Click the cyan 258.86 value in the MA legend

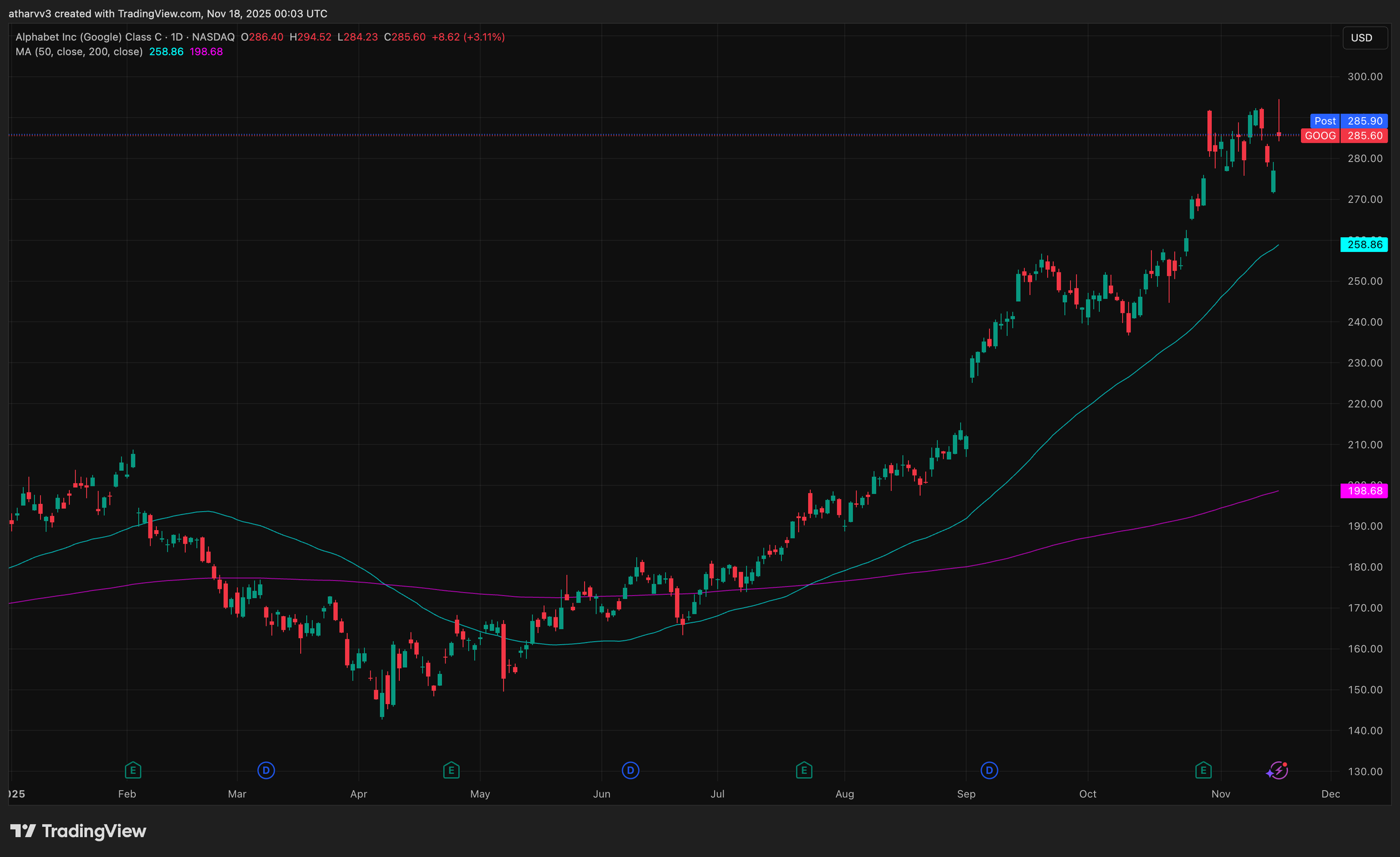166,51
